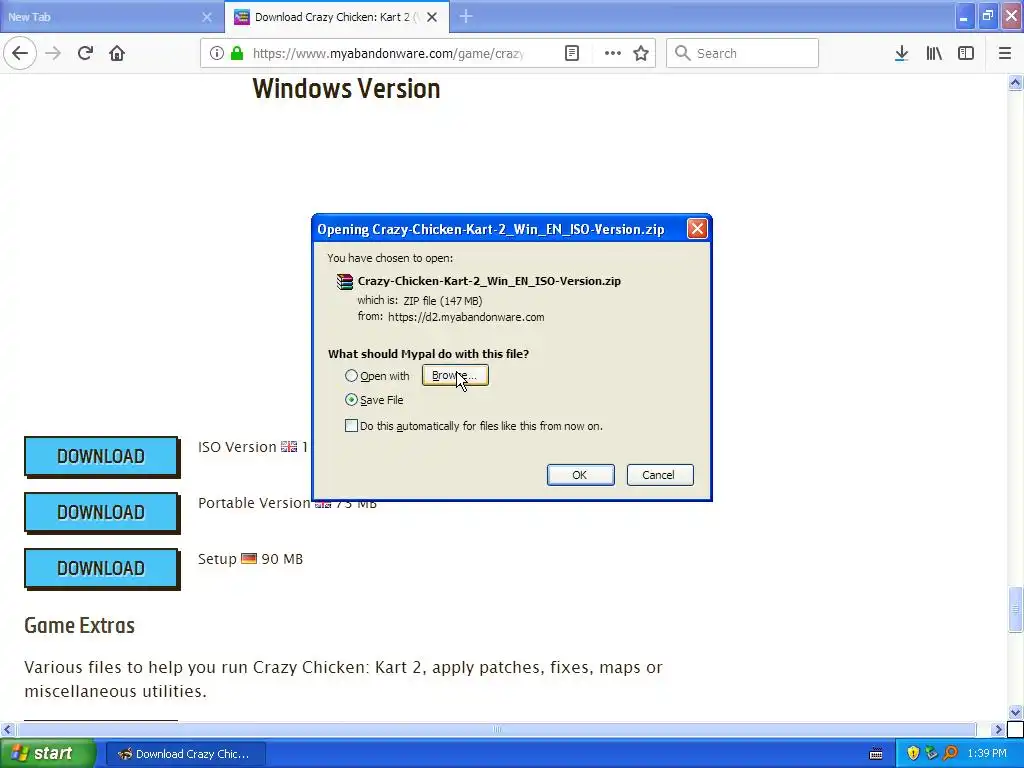Cancel the file download dialog

click(x=660, y=475)
